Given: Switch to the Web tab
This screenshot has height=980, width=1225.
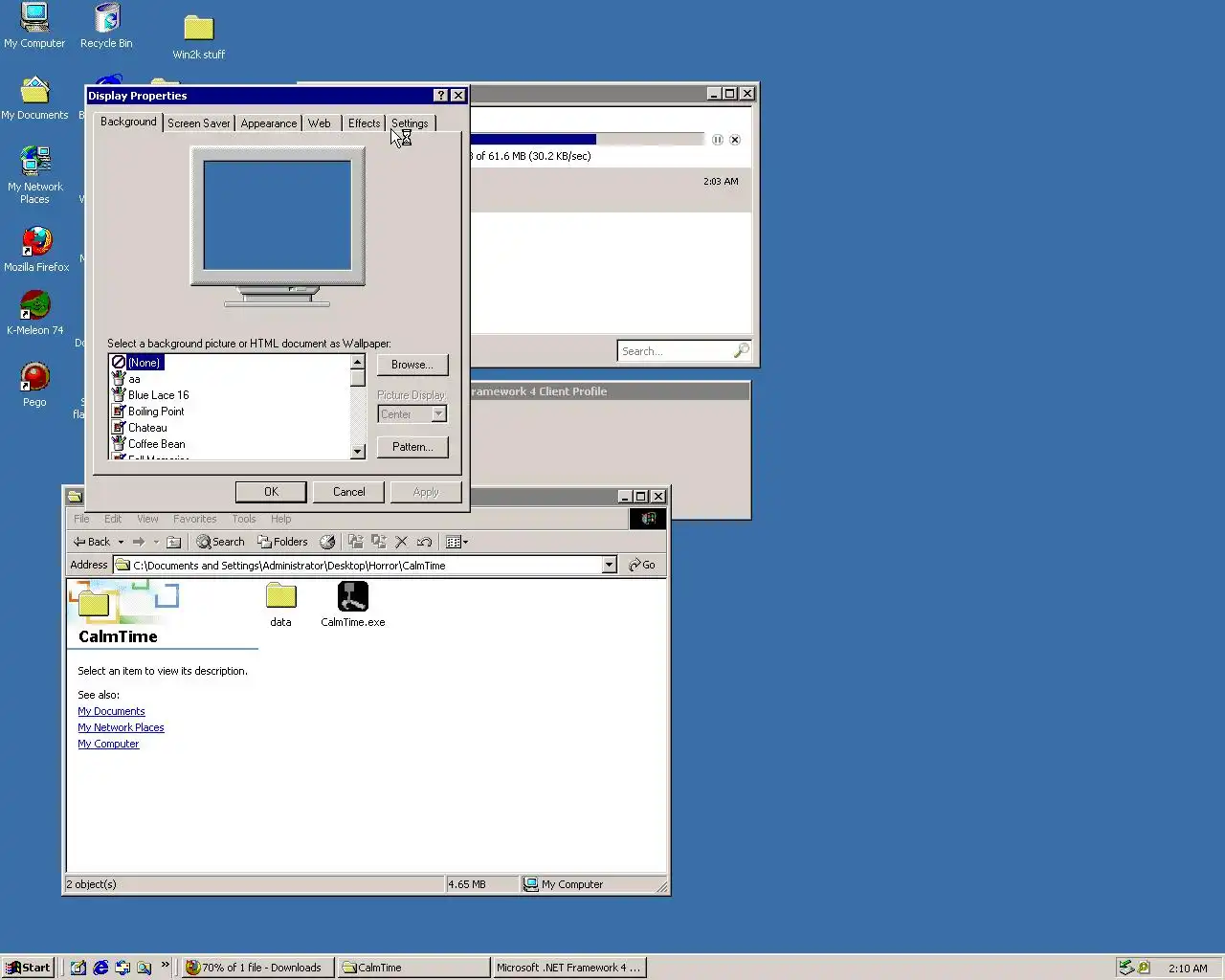Looking at the screenshot, I should click(x=320, y=123).
